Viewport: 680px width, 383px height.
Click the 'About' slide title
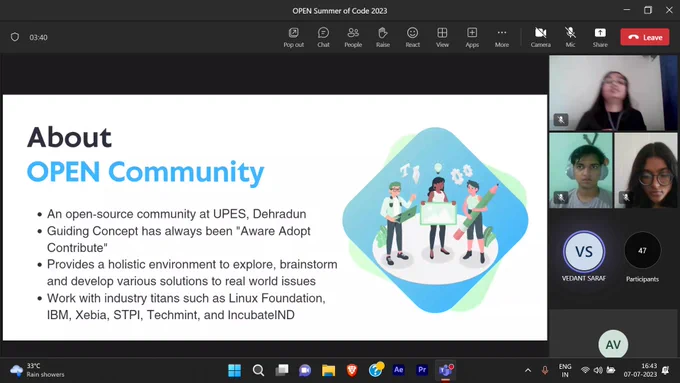click(69, 137)
